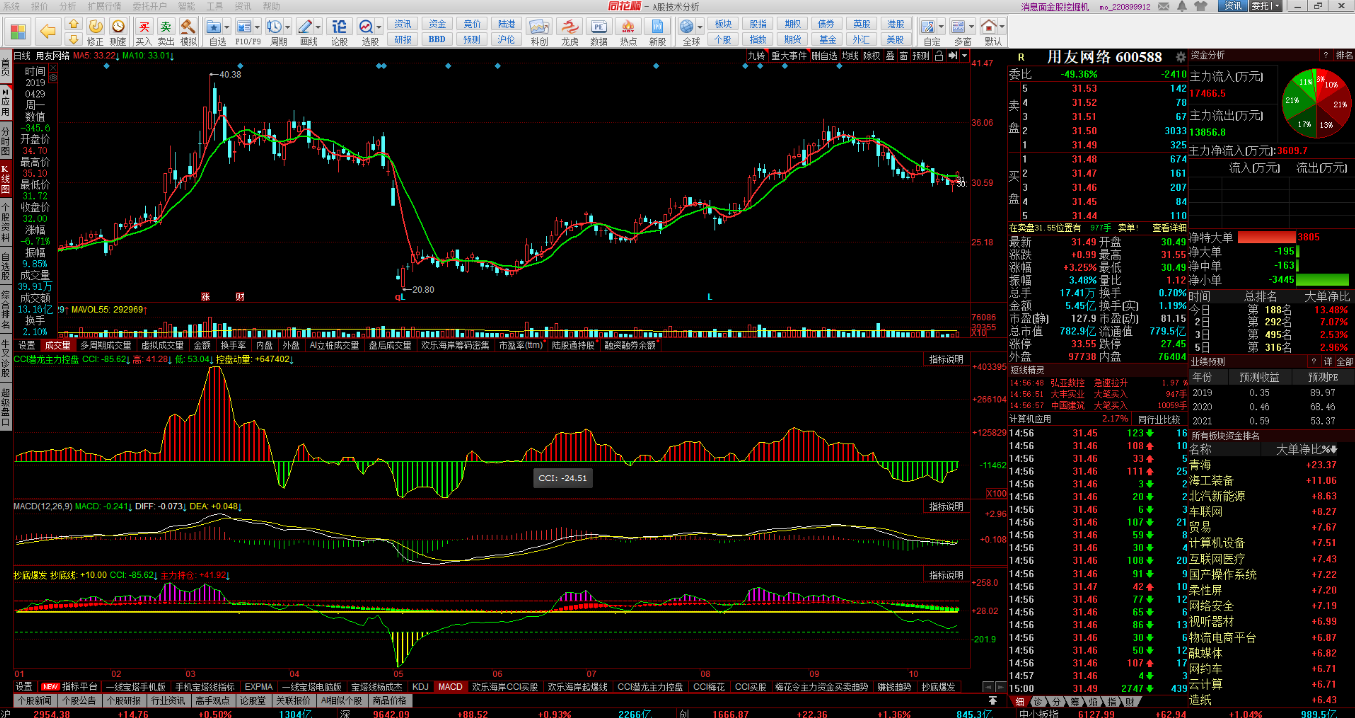This screenshot has width=1355, height=718.
Task: Open the 系统 menu
Action: (x=11, y=6)
